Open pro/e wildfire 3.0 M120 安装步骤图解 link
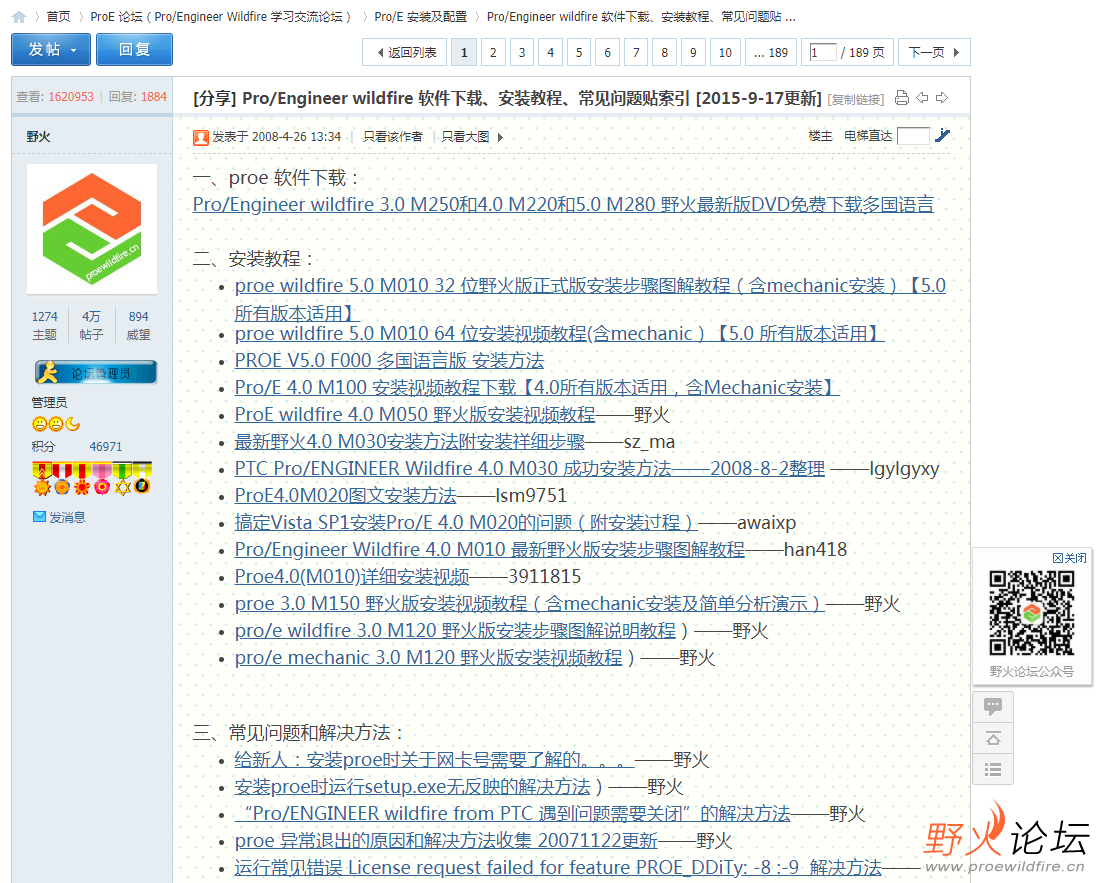The image size is (1109, 883). point(455,629)
